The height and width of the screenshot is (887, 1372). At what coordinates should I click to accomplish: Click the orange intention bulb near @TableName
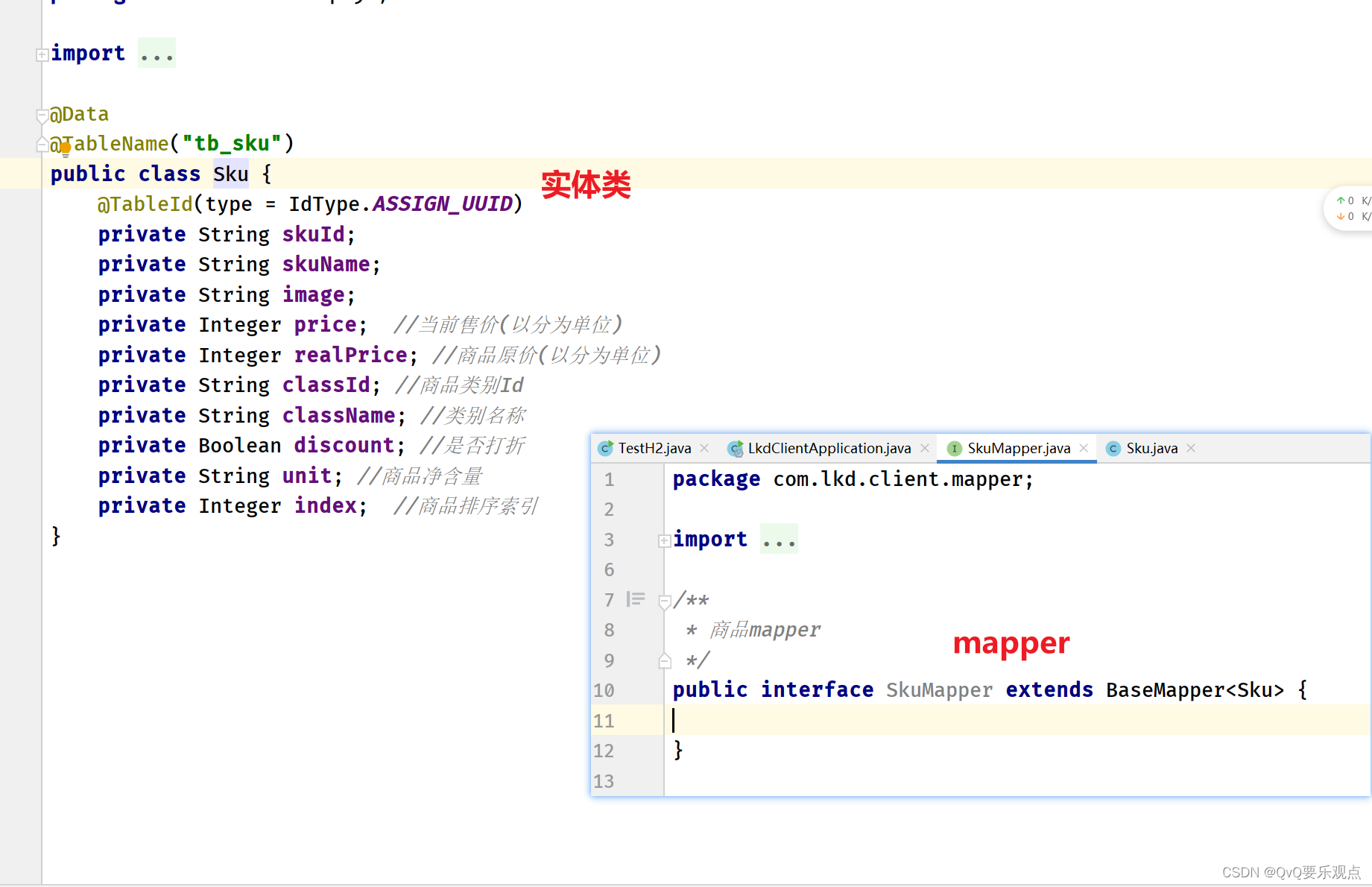click(x=66, y=149)
